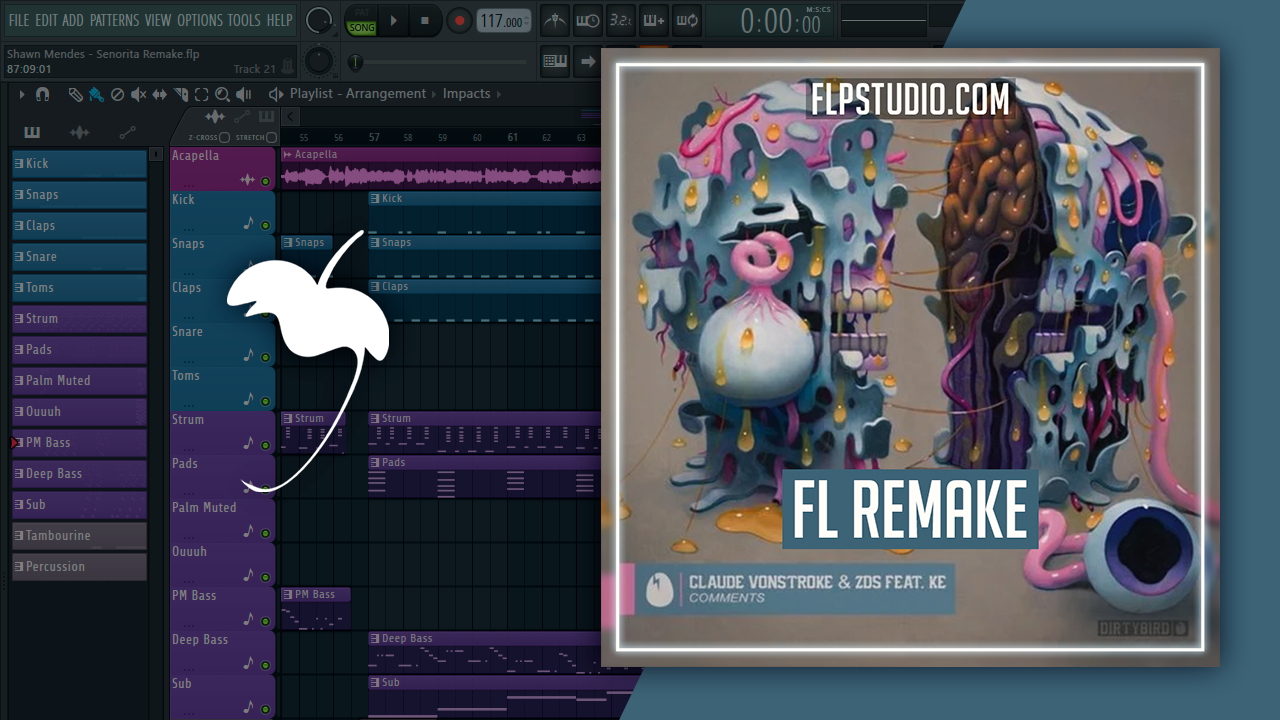This screenshot has width=1280, height=720.
Task: Select the Paint brush tool
Action: point(96,94)
